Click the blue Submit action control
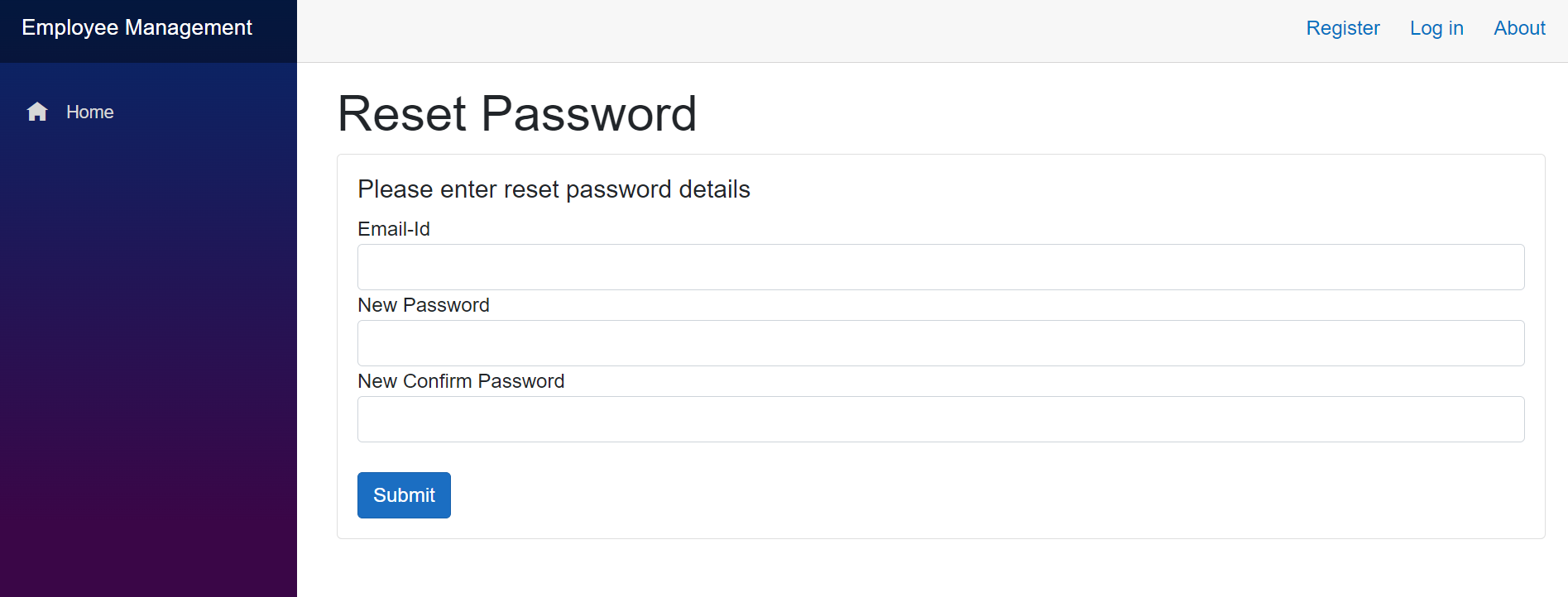This screenshot has width=1568, height=597. tap(404, 494)
